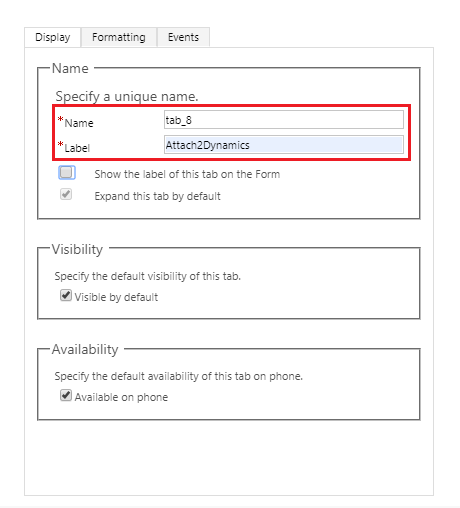This screenshot has height=508, width=460.
Task: Click the Visible by default label text
Action: point(116,297)
